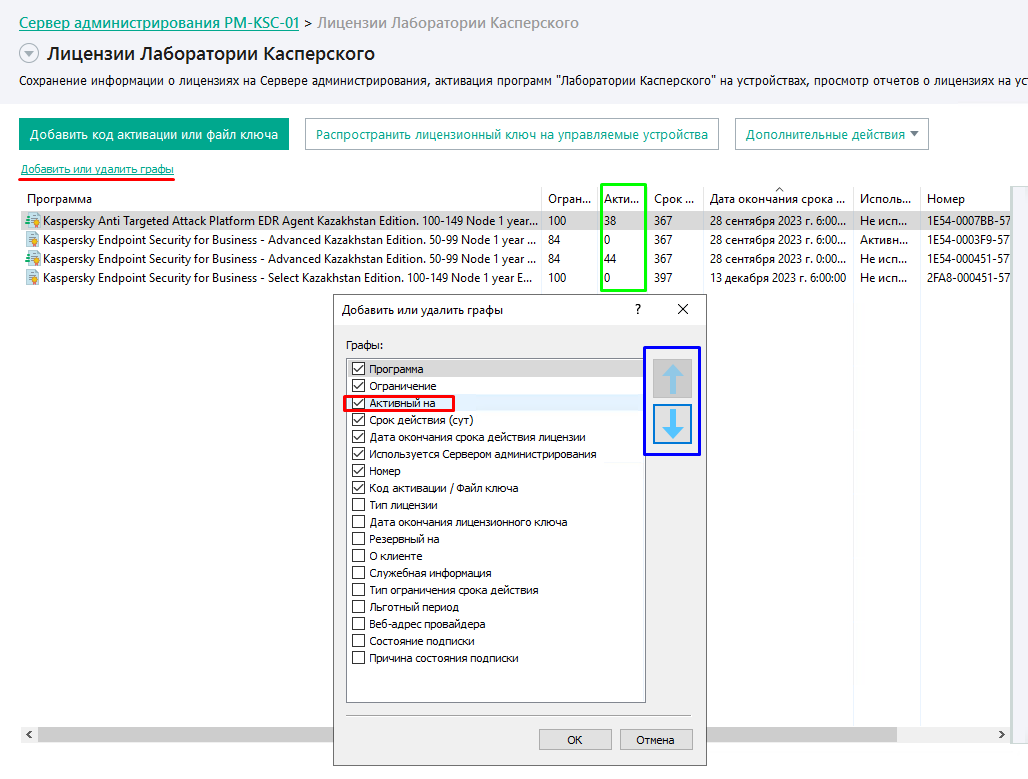Sort by the Акти... column header
1028x779 pixels.
coord(622,199)
